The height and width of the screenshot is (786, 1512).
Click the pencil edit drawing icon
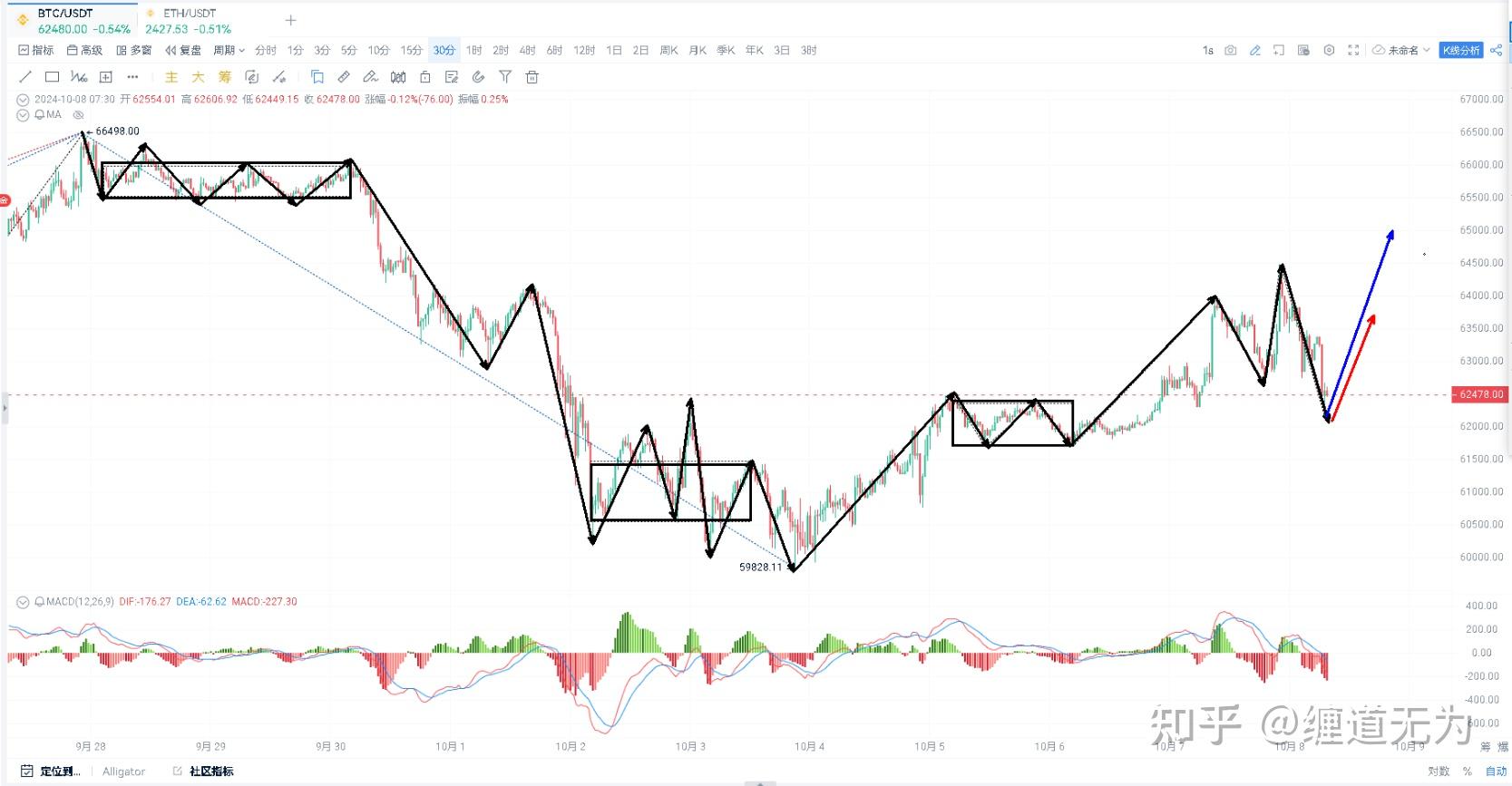370,77
